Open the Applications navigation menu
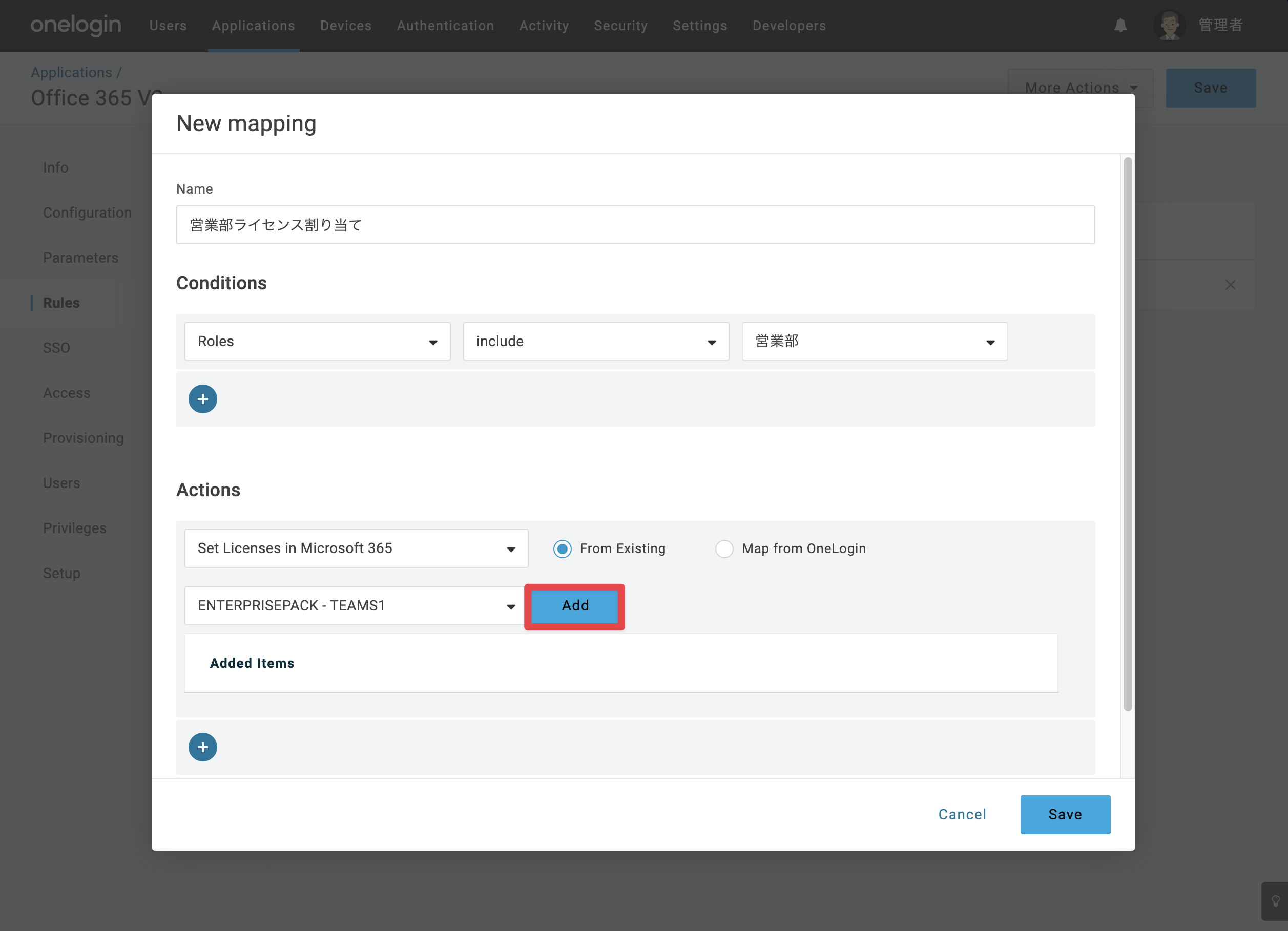Screen dimensions: 1288x931 click(253, 26)
